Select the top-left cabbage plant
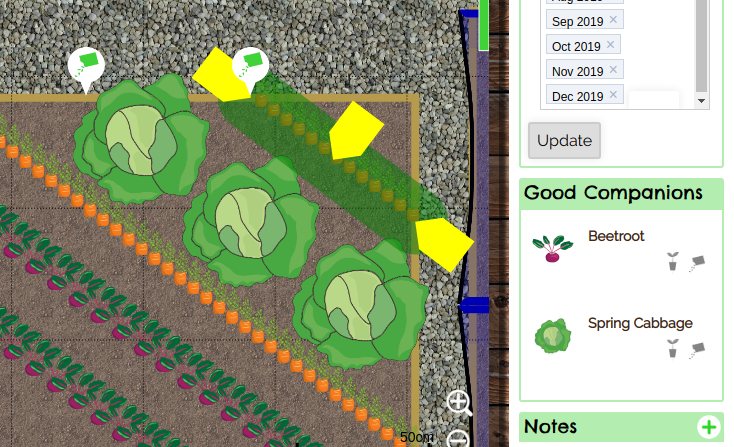Image resolution: width=734 pixels, height=447 pixels. tap(141, 138)
